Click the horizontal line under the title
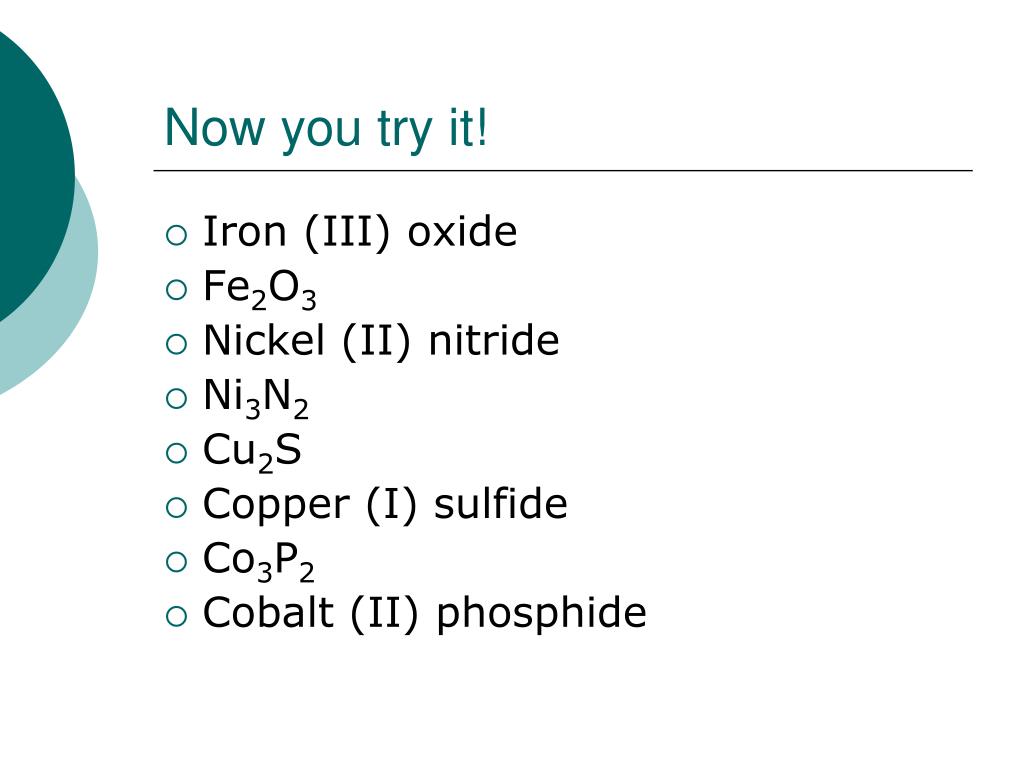1024x768 pixels. click(563, 170)
